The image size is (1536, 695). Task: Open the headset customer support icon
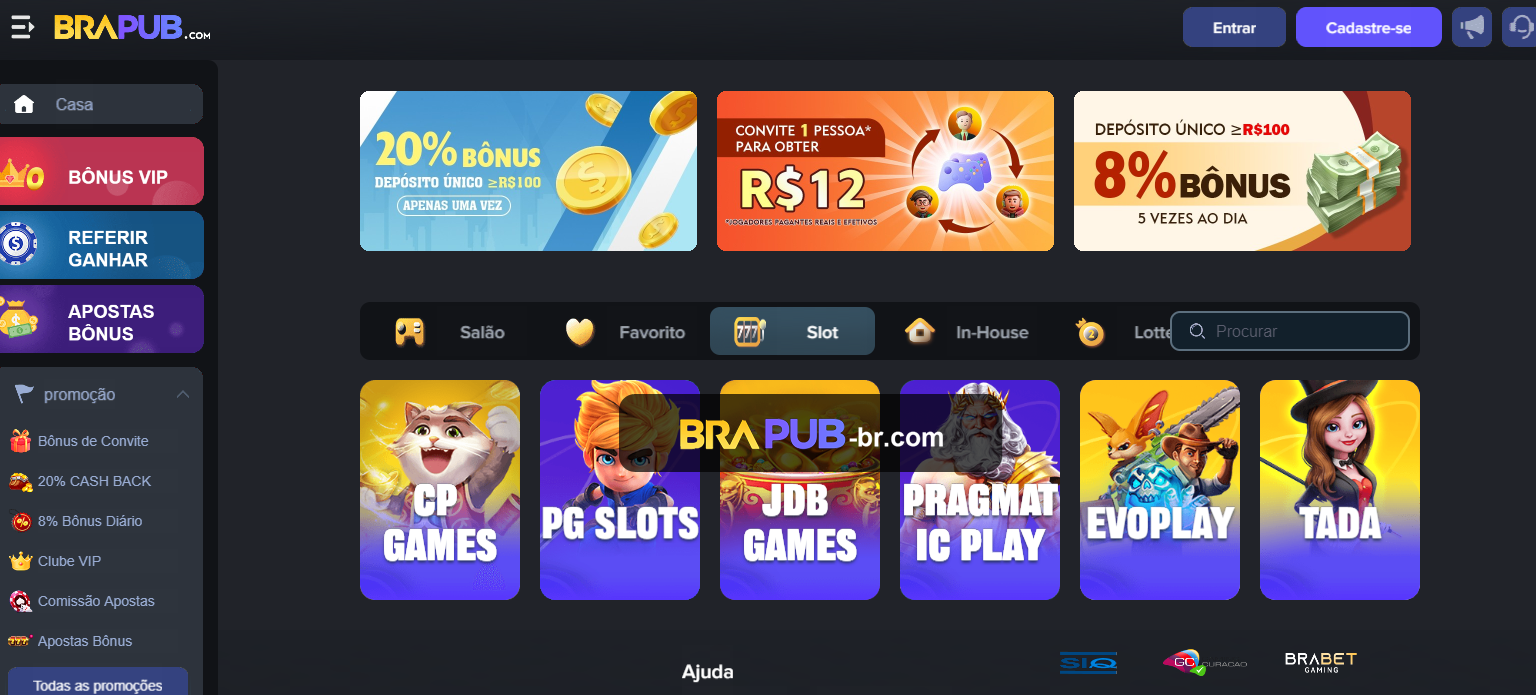point(1520,27)
